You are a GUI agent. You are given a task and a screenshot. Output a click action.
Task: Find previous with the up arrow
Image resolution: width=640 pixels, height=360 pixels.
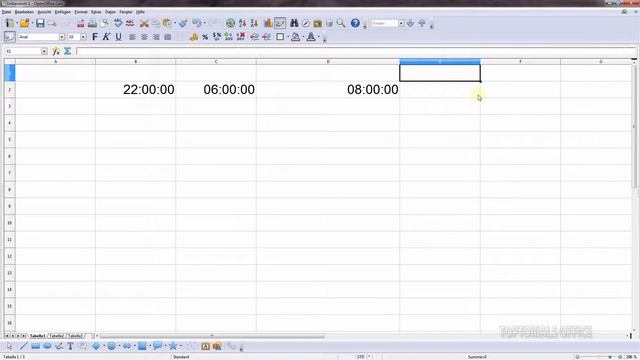tap(422, 23)
